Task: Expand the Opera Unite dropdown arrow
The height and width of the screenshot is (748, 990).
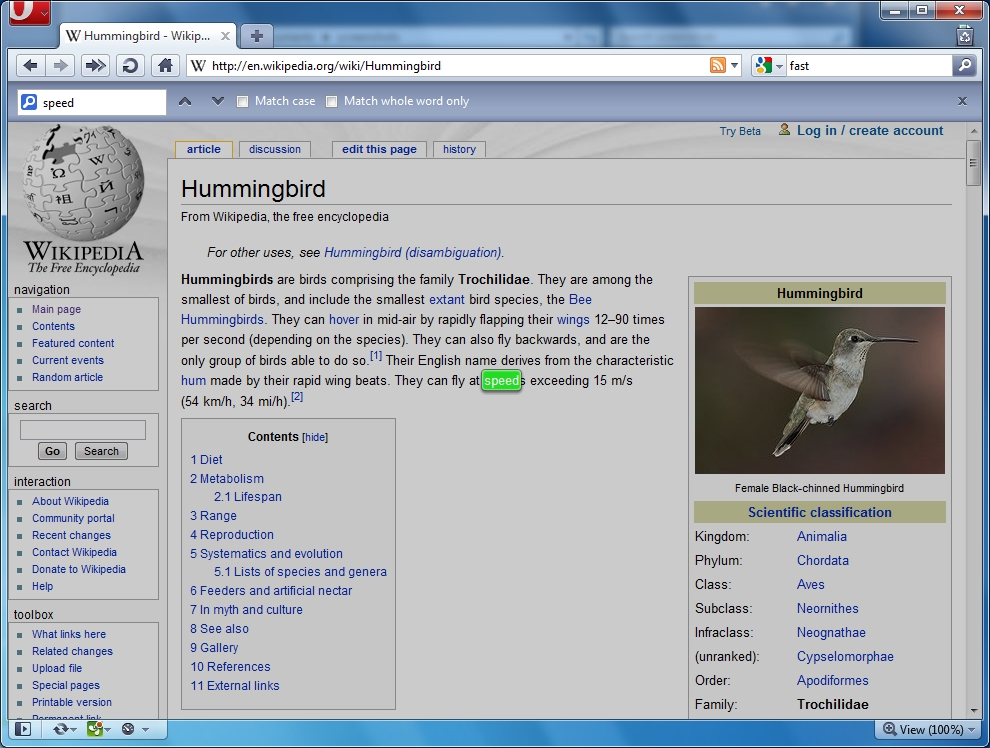Action: [x=107, y=730]
